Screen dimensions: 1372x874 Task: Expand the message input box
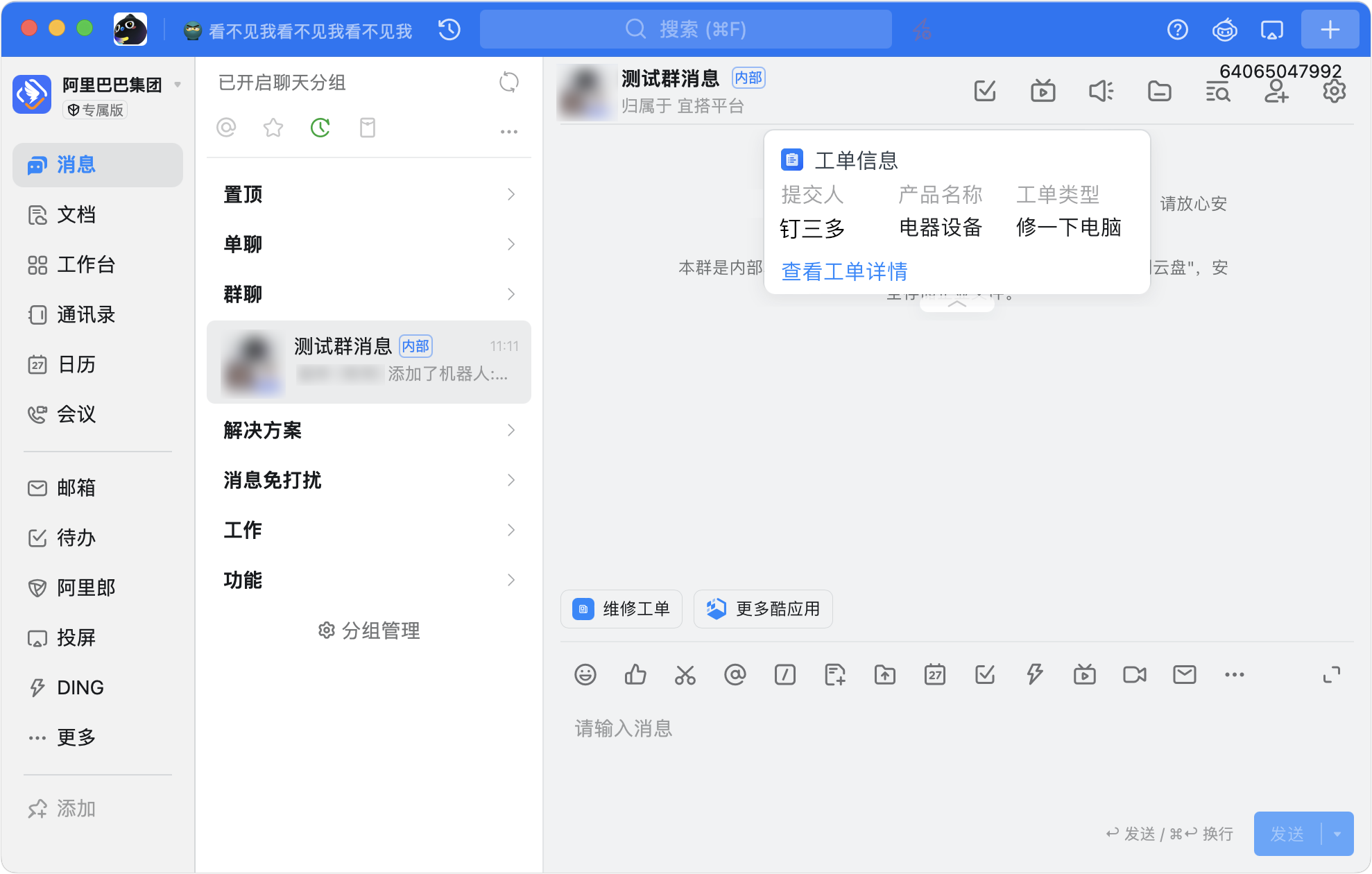[x=1332, y=675]
